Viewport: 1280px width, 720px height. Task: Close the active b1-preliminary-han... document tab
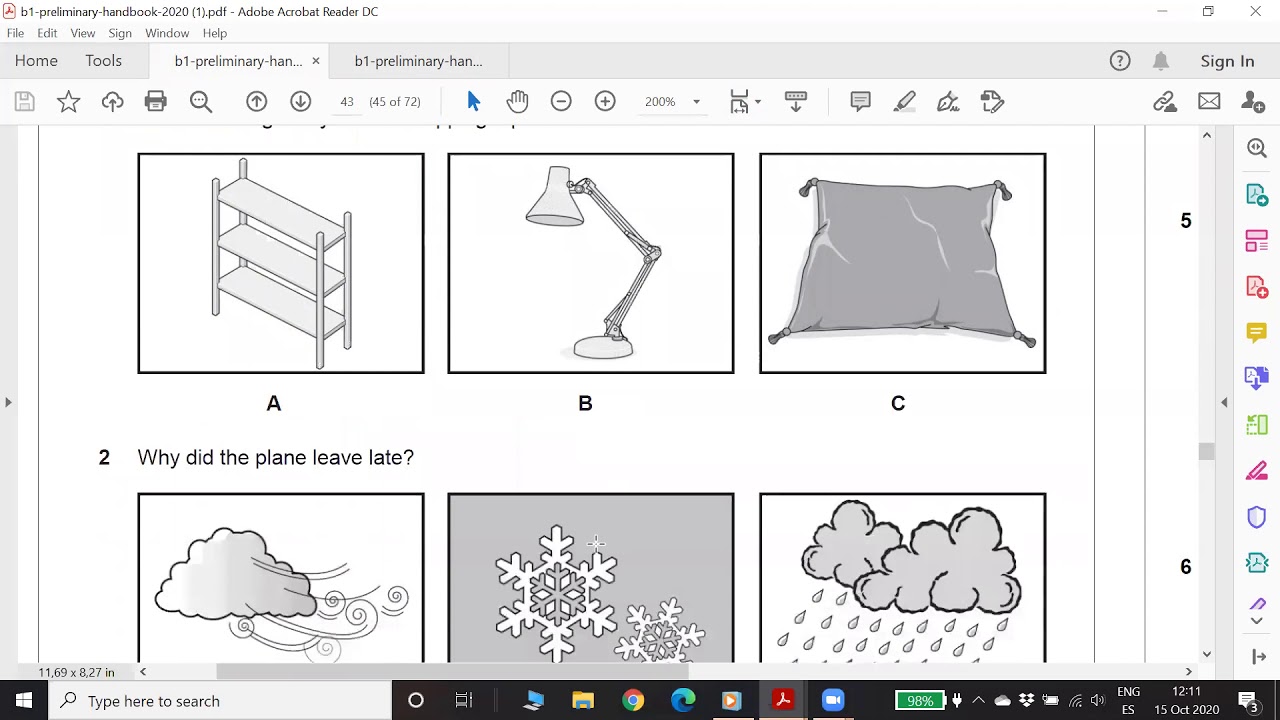coord(316,61)
